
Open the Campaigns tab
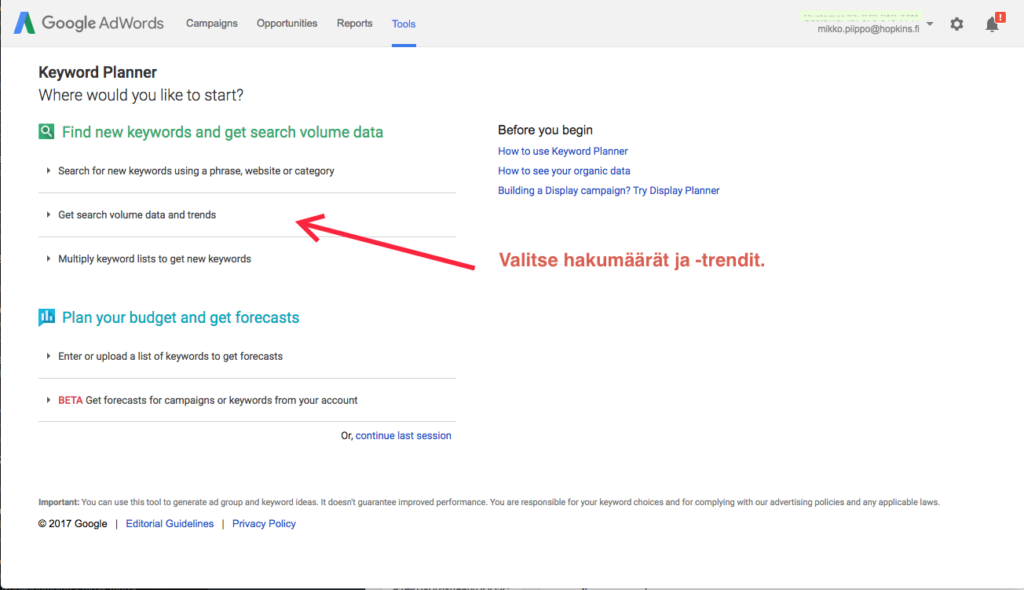[212, 24]
